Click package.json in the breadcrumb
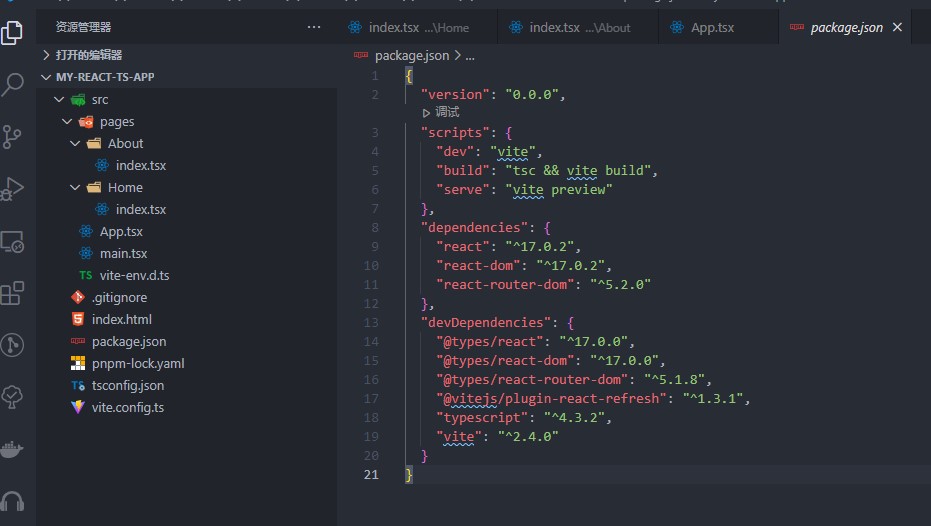Screen dimensions: 931x526 [x=411, y=55]
